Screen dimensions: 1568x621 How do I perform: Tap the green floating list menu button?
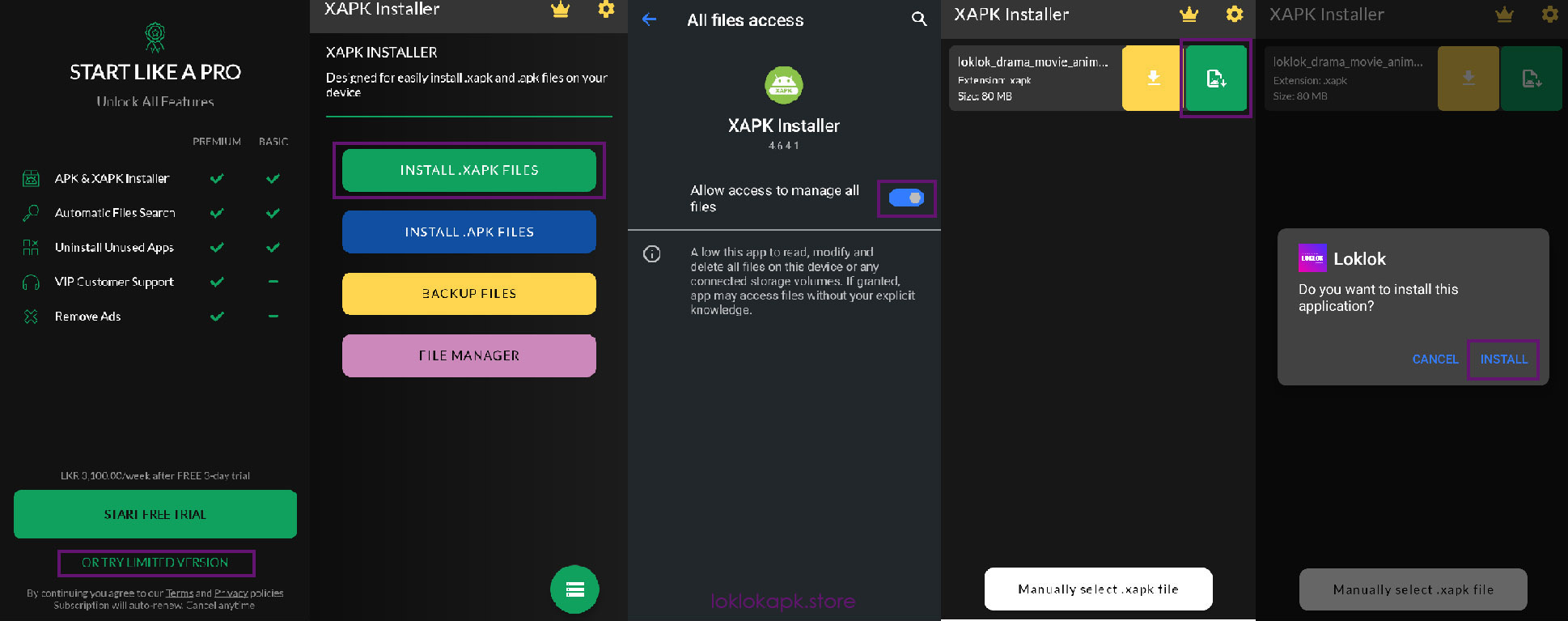[x=574, y=589]
